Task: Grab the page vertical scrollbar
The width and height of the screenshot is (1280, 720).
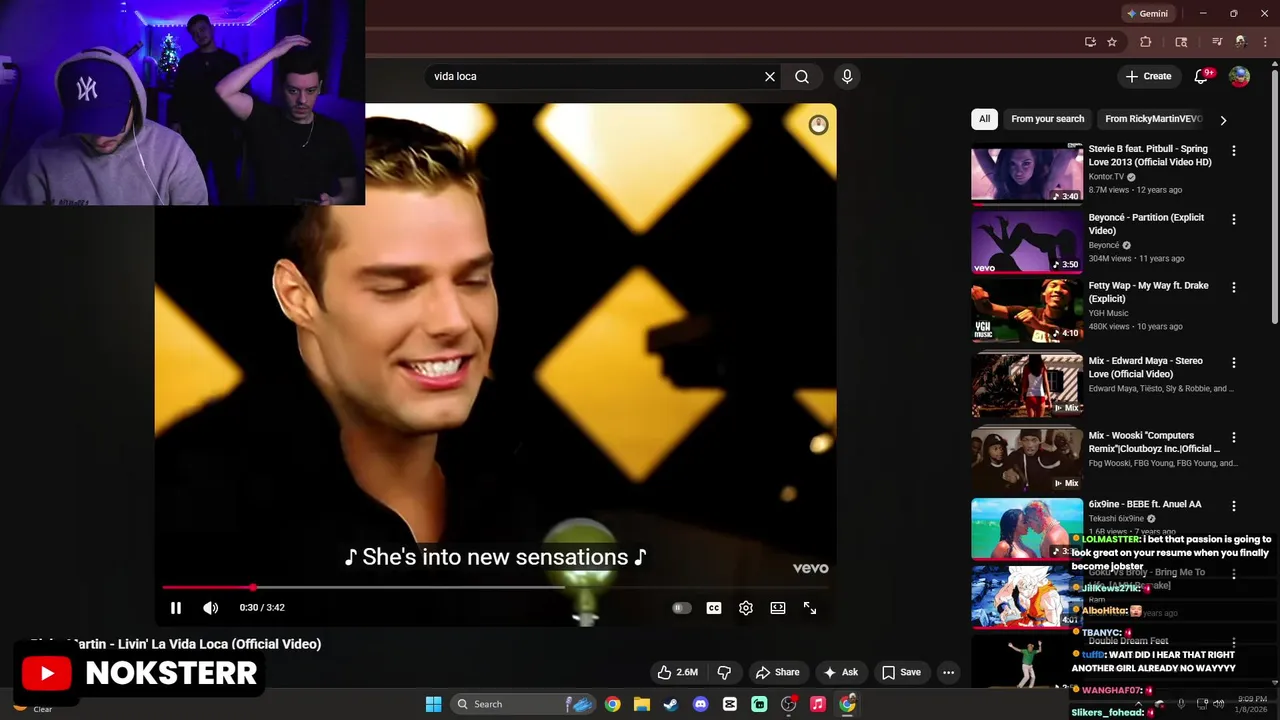Action: pos(1274,195)
